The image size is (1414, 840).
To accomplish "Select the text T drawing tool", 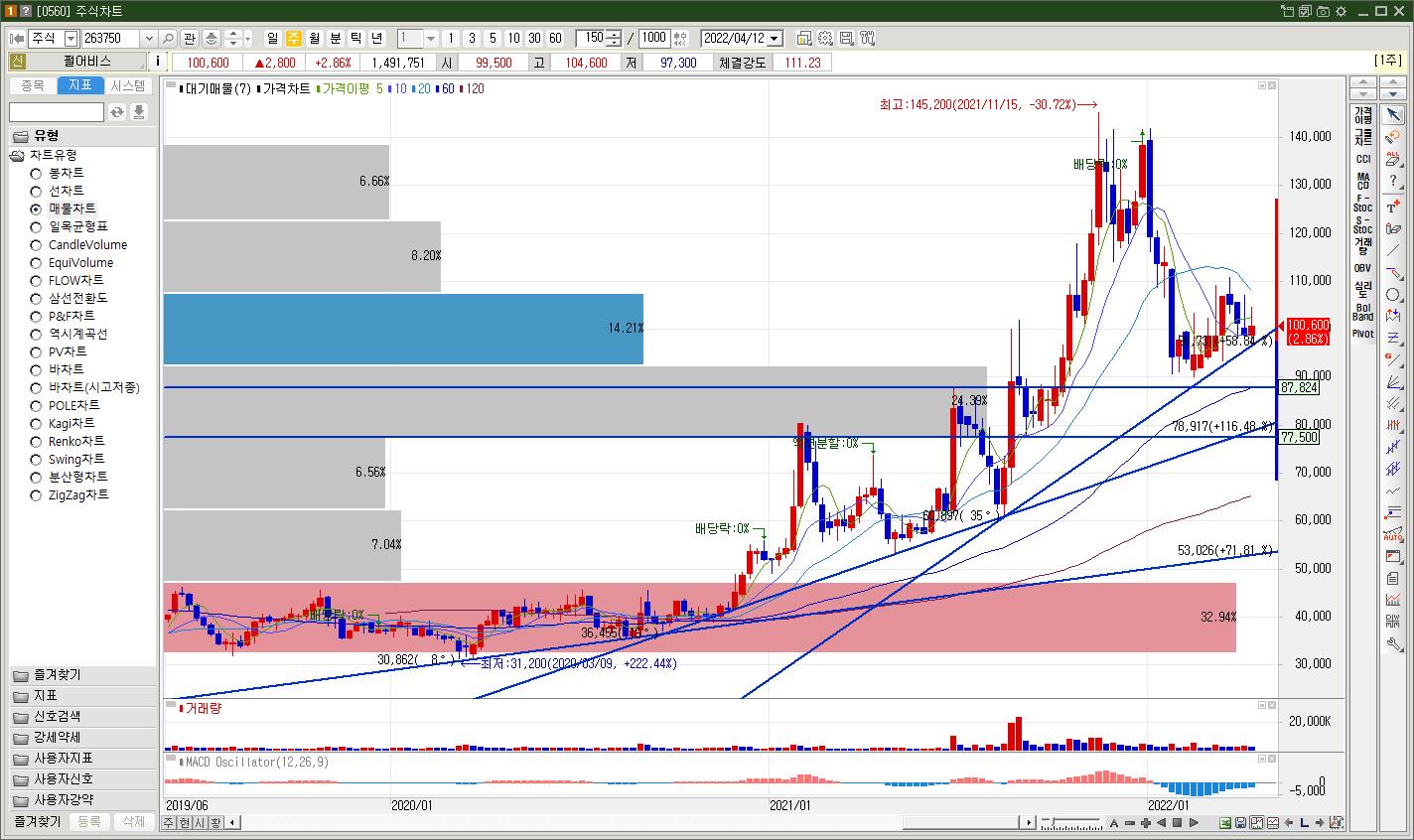I will tap(1393, 208).
